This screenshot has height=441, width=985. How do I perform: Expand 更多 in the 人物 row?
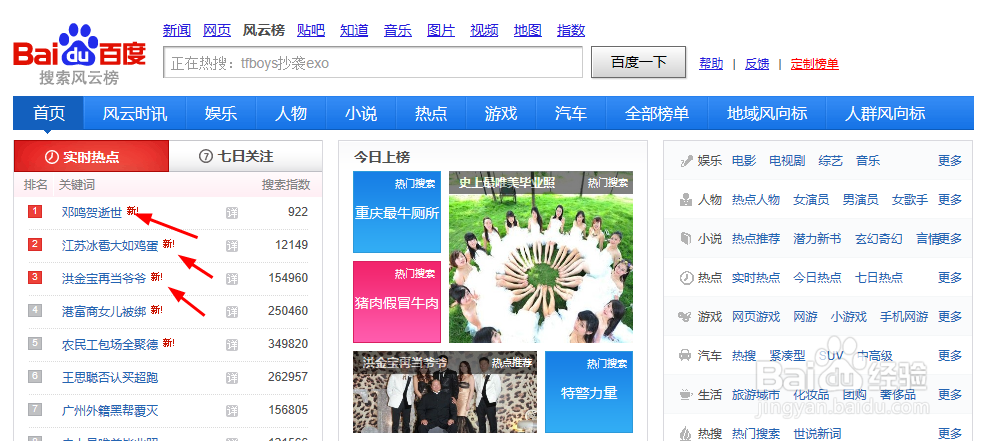click(x=950, y=200)
